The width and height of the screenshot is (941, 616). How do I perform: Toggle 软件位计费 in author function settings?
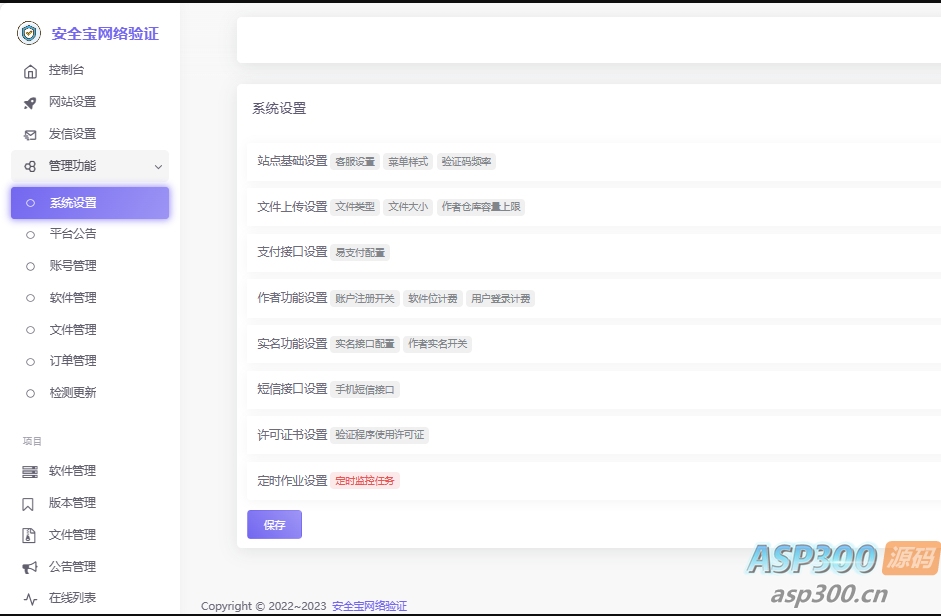(x=432, y=298)
